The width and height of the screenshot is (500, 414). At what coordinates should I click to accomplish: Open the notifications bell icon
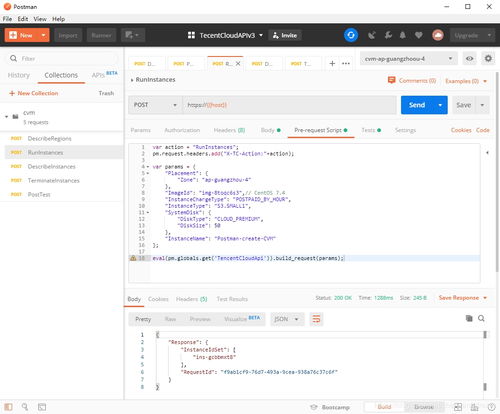pos(403,35)
